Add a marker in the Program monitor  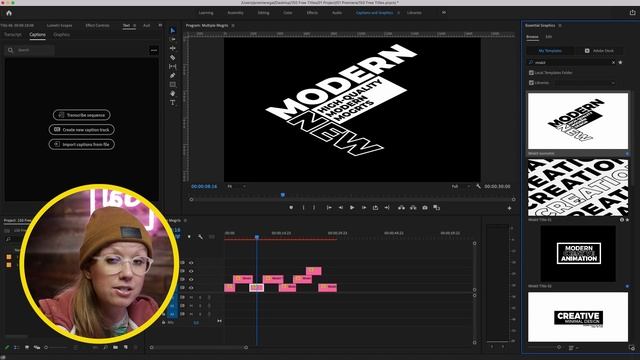point(291,208)
